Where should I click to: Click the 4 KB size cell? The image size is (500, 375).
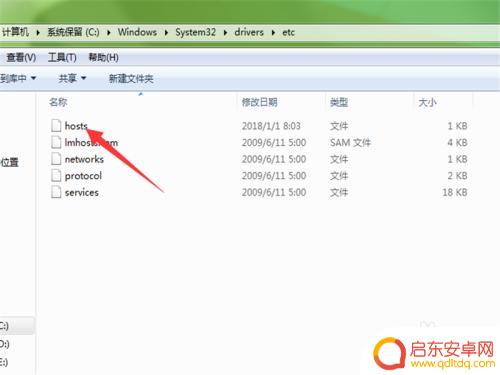point(457,143)
